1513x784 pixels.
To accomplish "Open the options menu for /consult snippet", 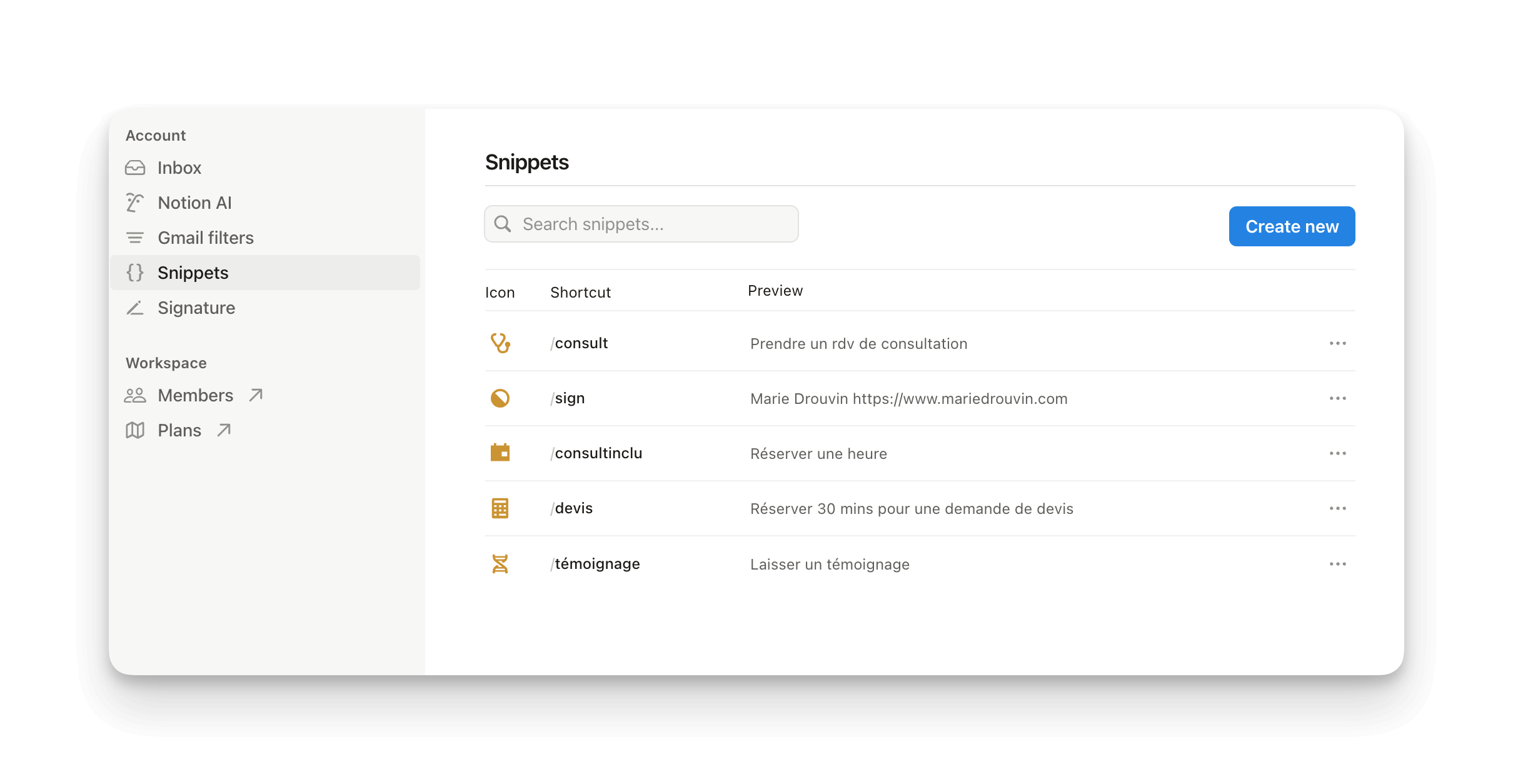I will [1337, 343].
